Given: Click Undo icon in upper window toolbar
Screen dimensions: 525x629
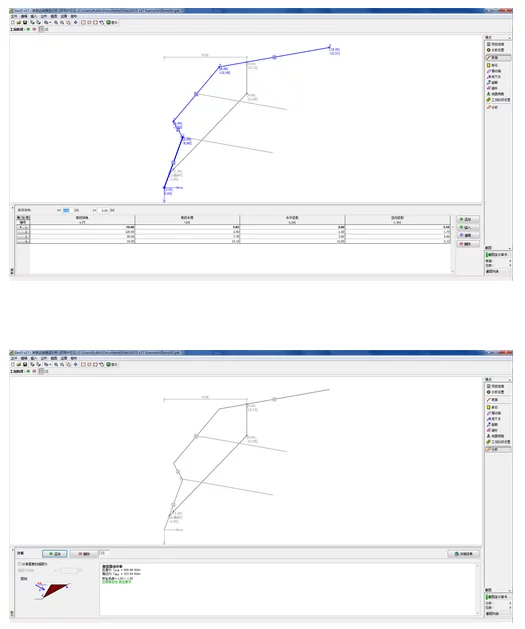Looking at the screenshot, I should pos(32,22).
